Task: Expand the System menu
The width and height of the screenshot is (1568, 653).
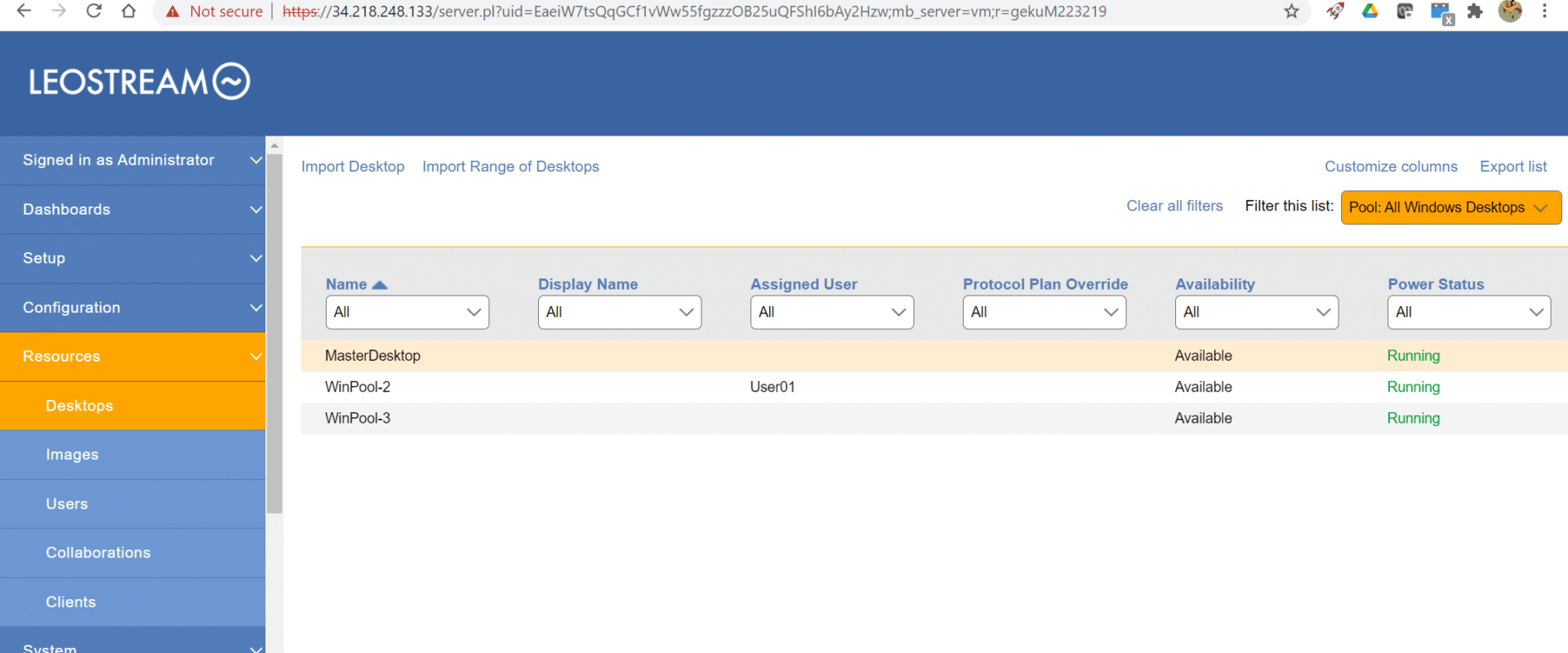Action: 132,642
